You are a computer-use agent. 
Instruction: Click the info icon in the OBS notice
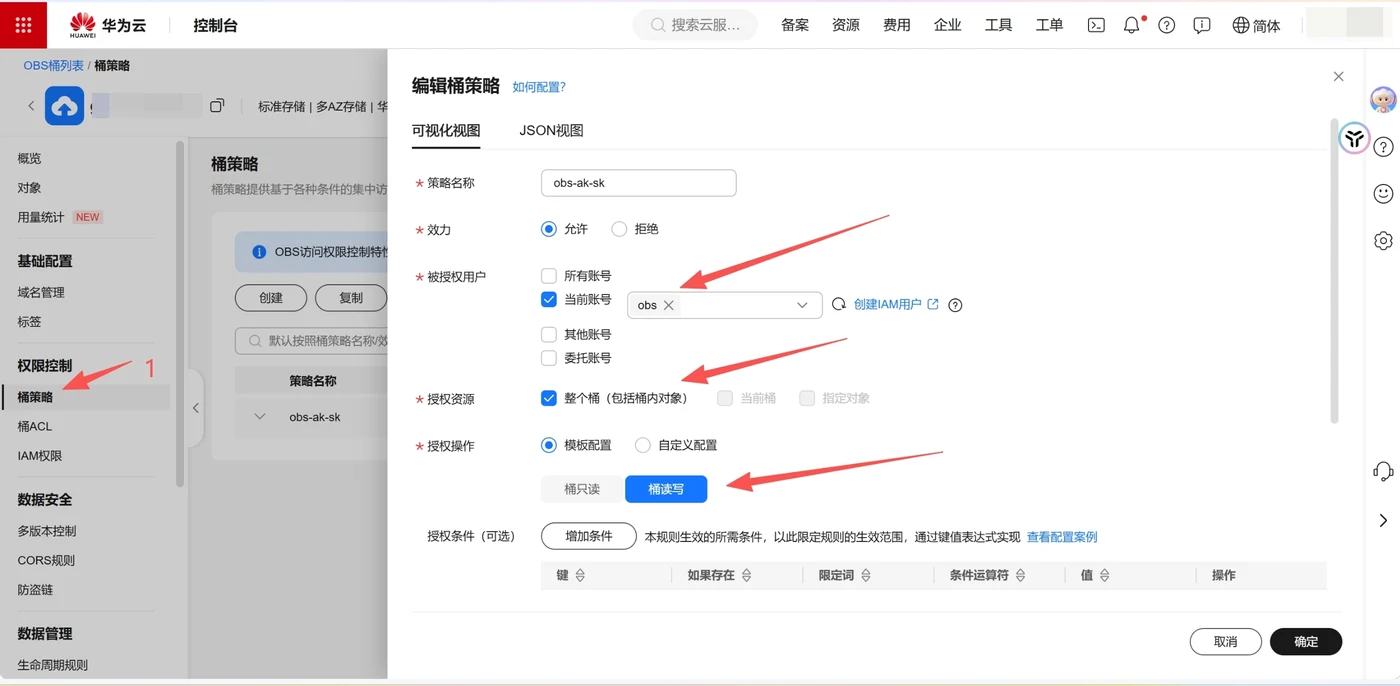[259, 252]
